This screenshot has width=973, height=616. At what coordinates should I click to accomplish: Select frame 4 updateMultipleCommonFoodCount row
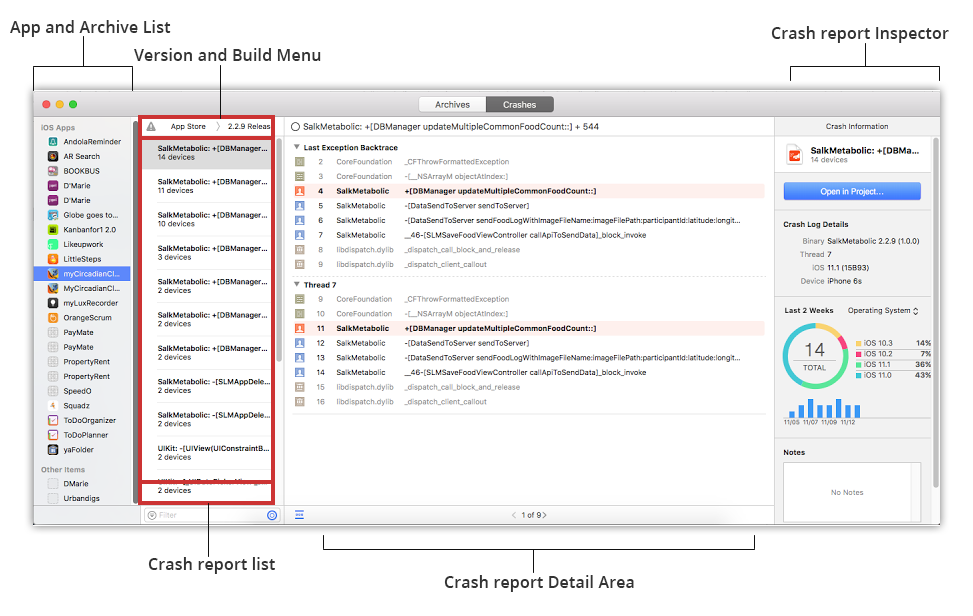[529, 191]
